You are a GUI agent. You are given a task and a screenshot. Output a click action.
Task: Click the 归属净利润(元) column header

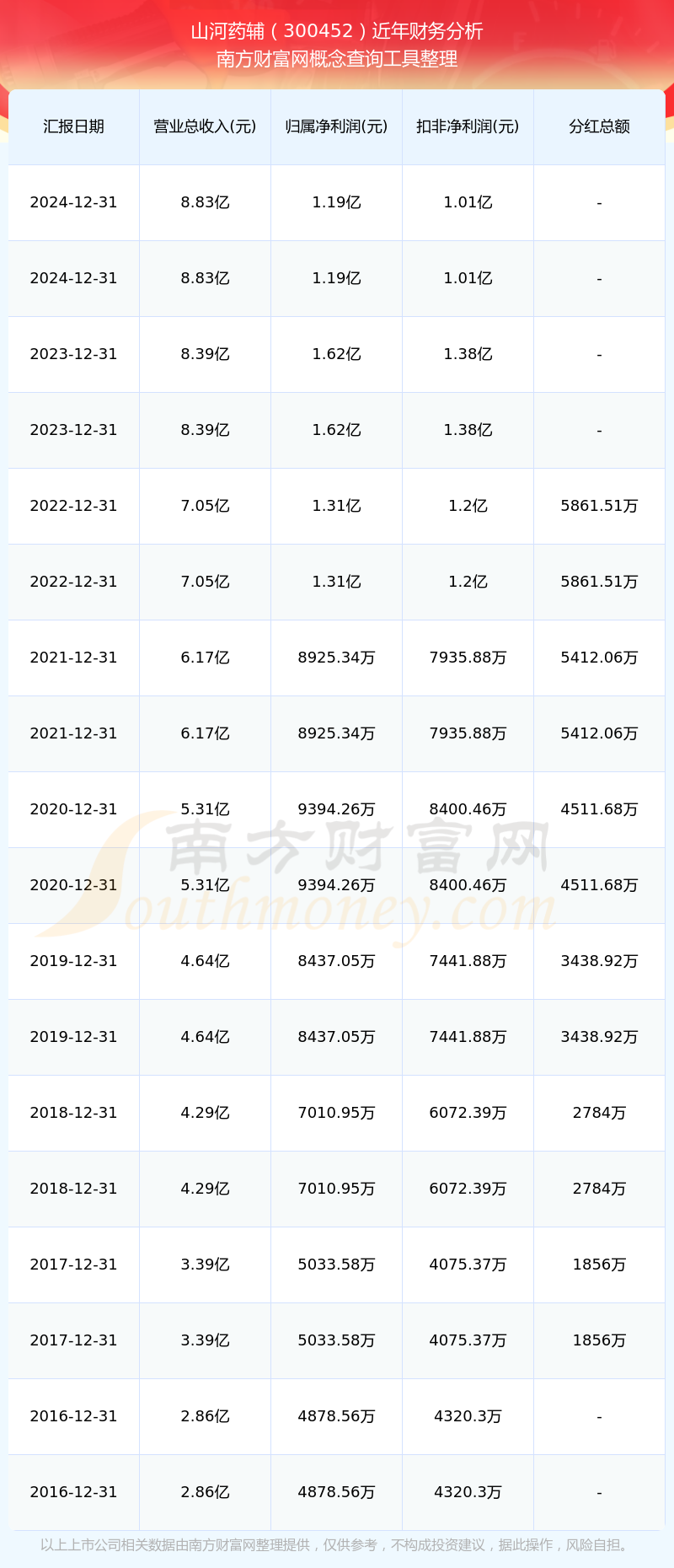tap(336, 126)
